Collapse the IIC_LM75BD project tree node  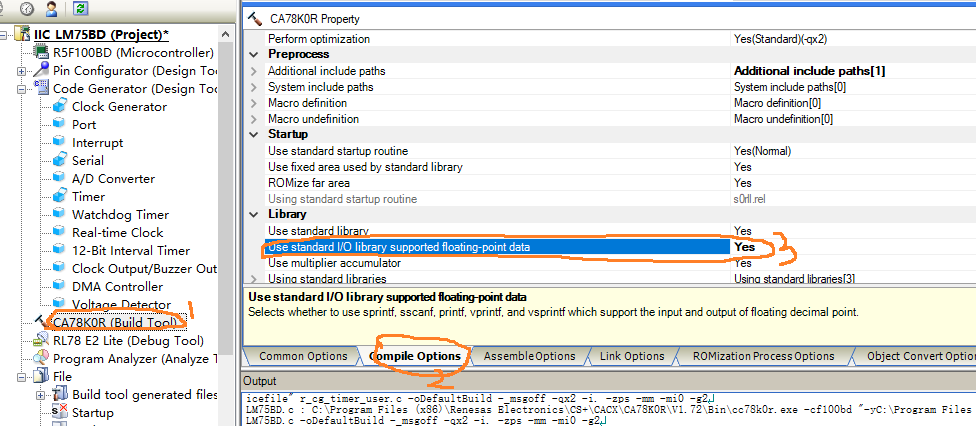point(4,35)
